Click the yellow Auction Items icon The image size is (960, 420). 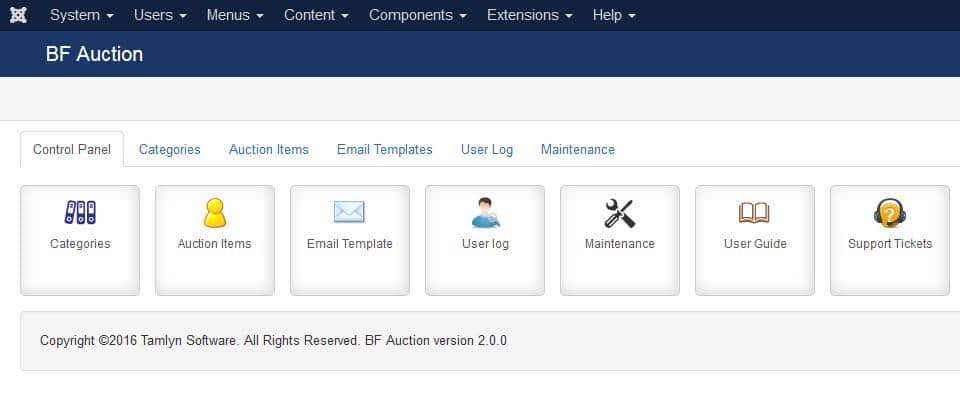[214, 213]
